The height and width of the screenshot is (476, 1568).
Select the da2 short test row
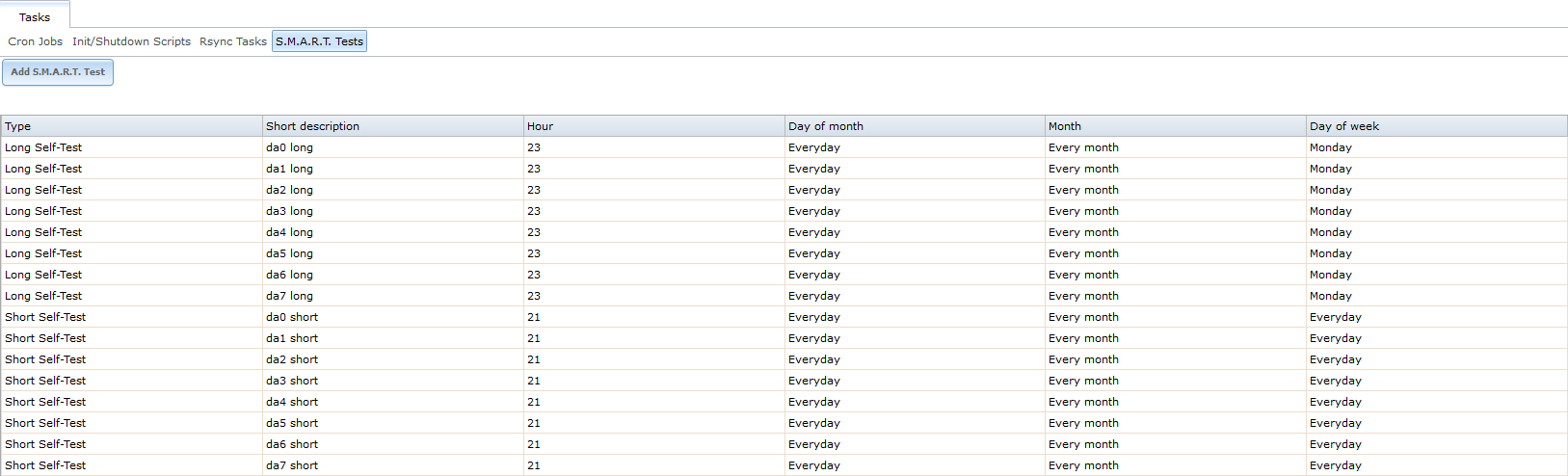click(784, 359)
